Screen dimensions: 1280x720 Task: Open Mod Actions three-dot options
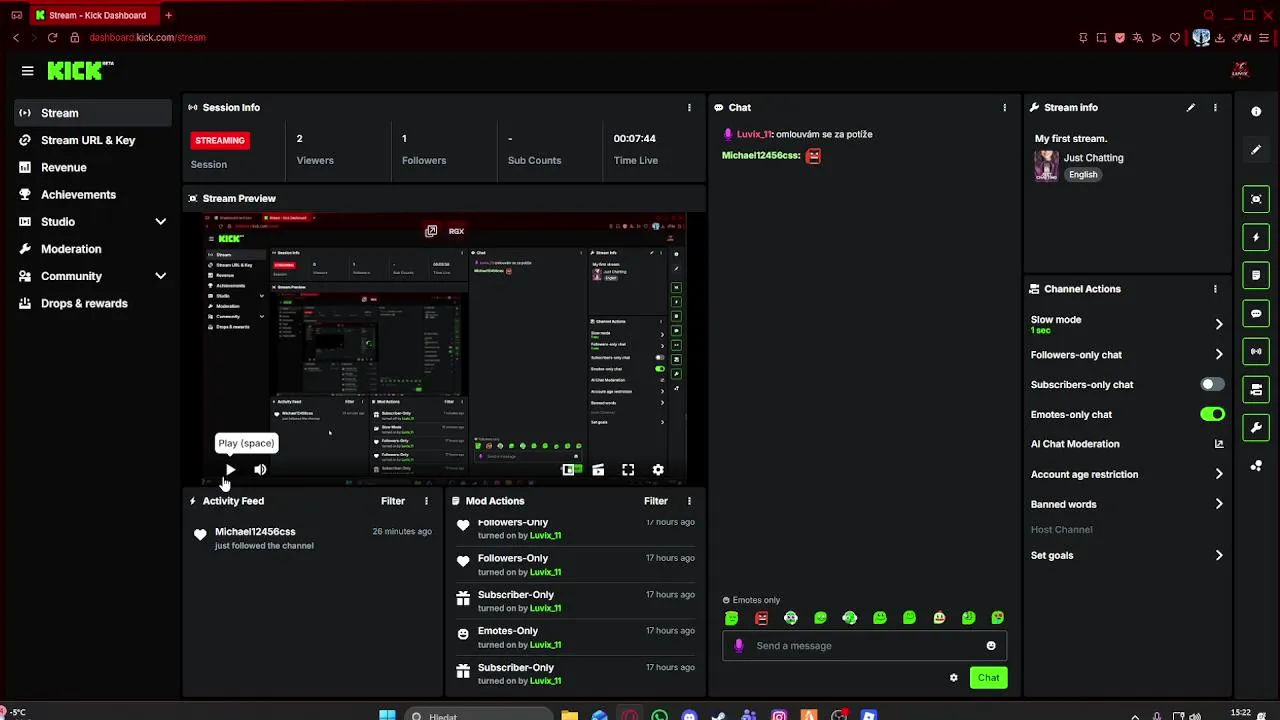(x=689, y=501)
